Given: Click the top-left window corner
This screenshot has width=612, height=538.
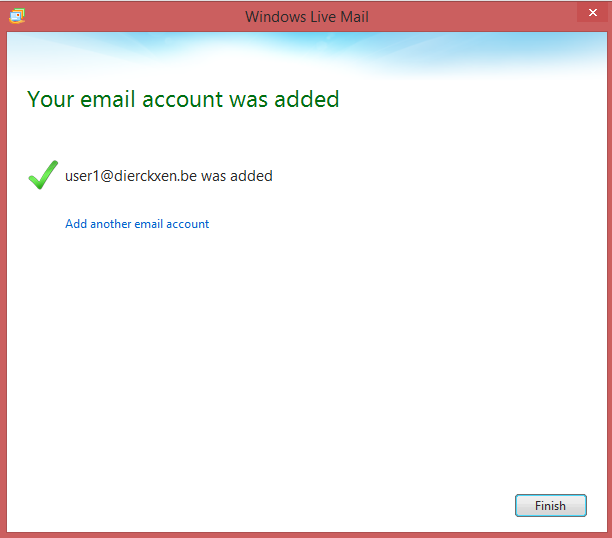Looking at the screenshot, I should coord(2,2).
